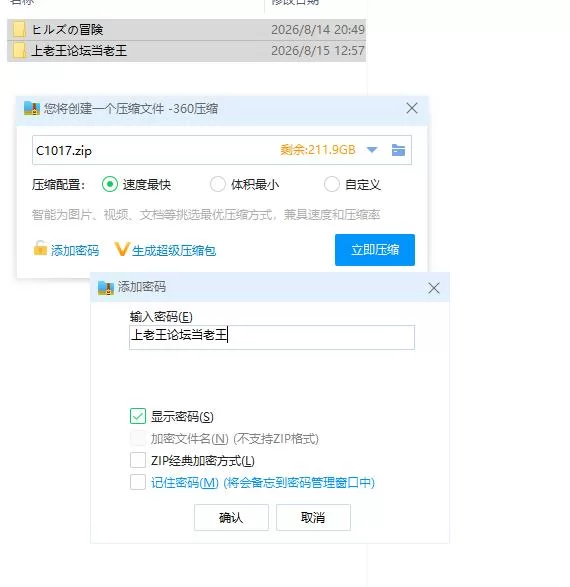The width and height of the screenshot is (570, 587).
Task: Toggle the disabled 加密文件名(N) checkbox
Action: (x=138, y=438)
